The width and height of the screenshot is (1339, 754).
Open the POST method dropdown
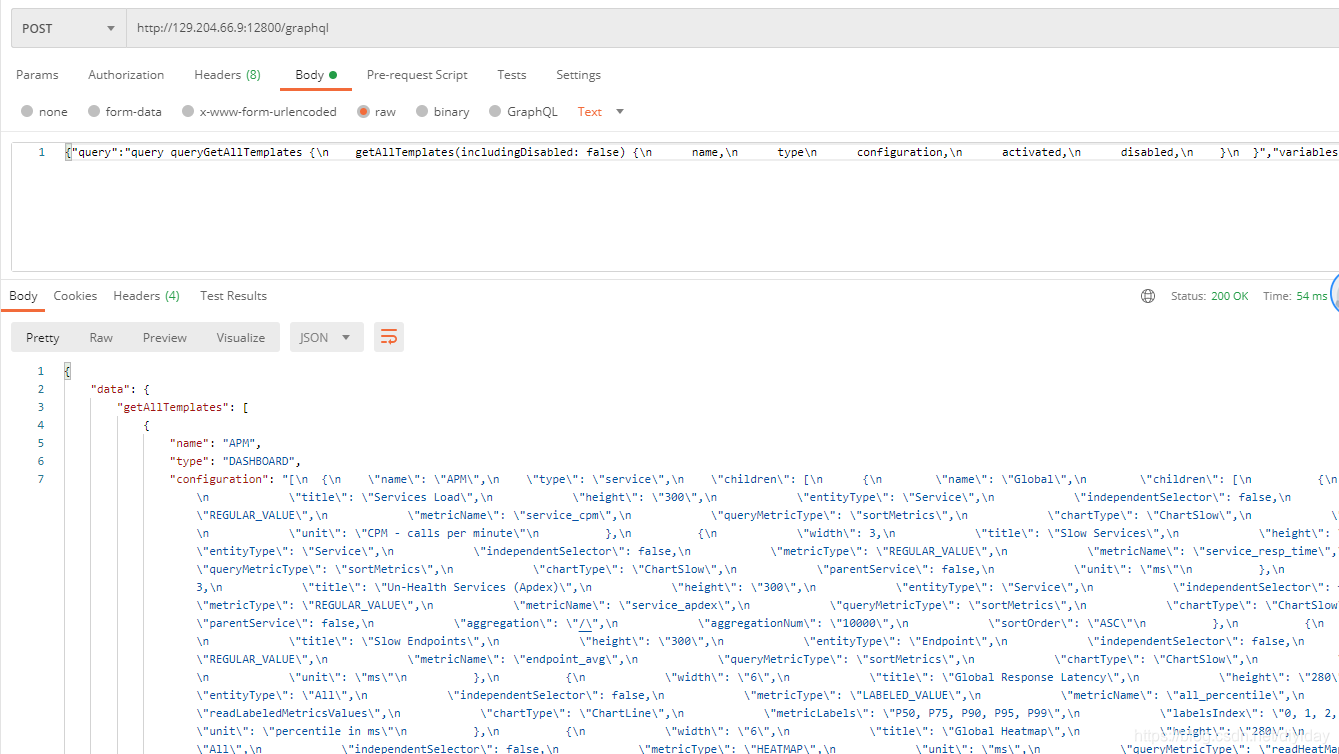68,28
